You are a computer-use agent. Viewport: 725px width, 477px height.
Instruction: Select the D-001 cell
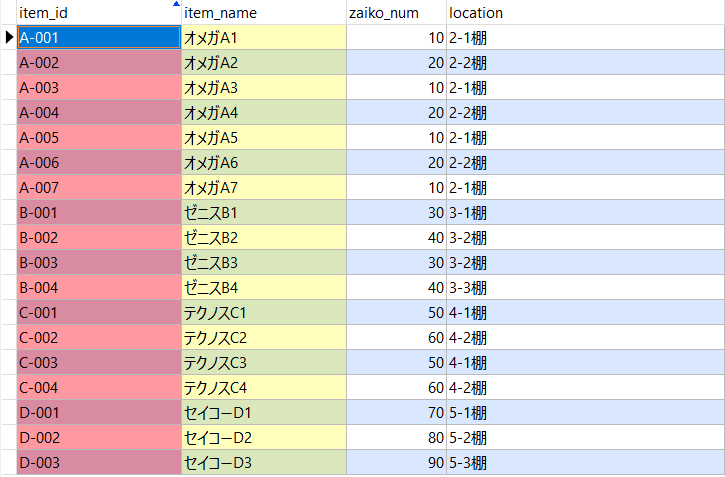pyautogui.click(x=99, y=412)
